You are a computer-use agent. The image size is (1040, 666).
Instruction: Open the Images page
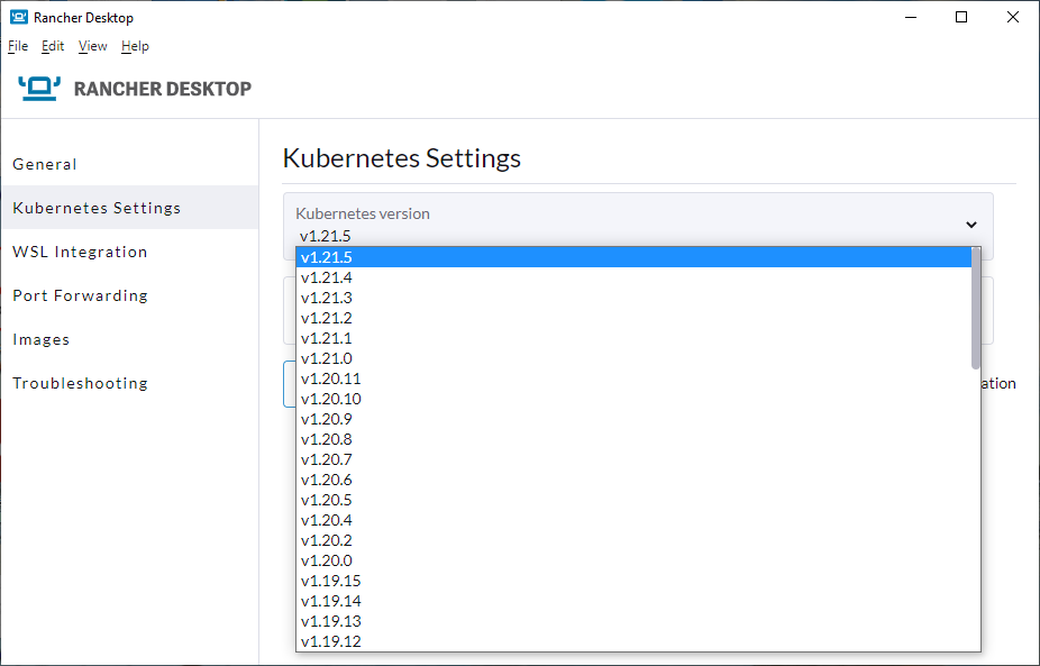(x=41, y=339)
